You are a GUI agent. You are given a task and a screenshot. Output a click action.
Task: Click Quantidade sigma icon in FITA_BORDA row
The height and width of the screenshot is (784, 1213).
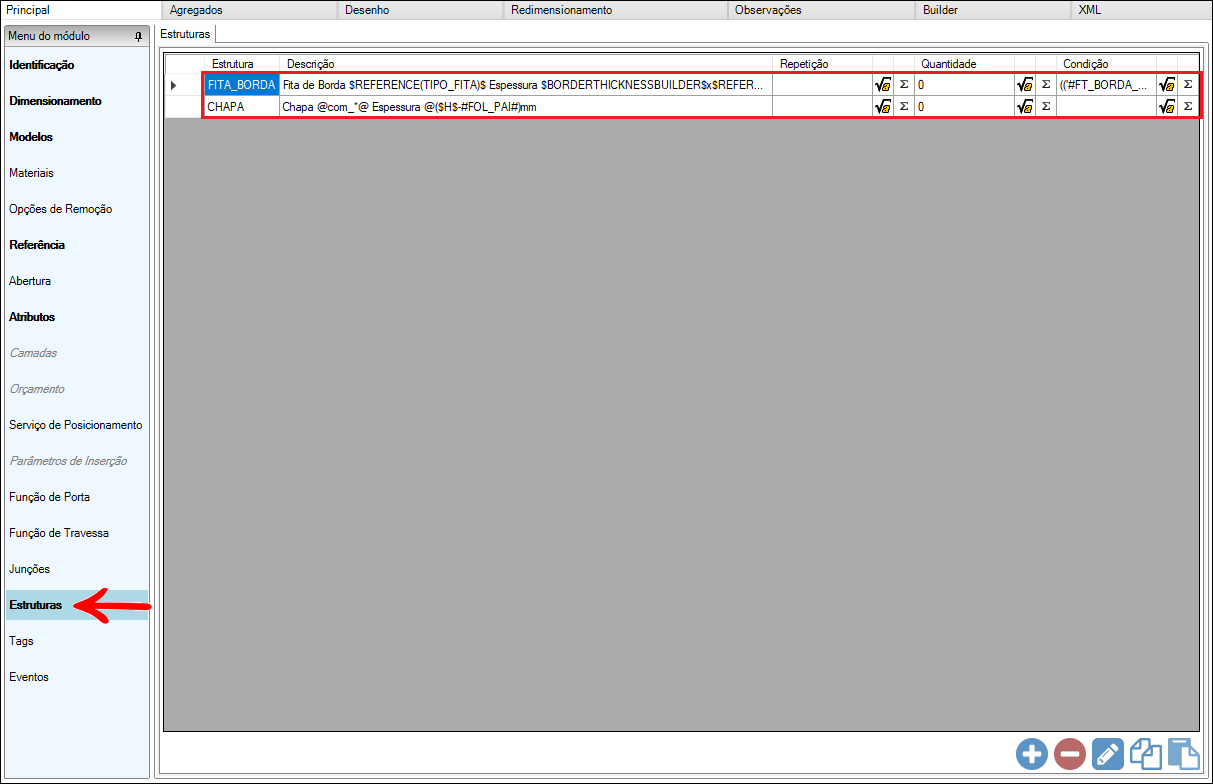click(x=1046, y=85)
